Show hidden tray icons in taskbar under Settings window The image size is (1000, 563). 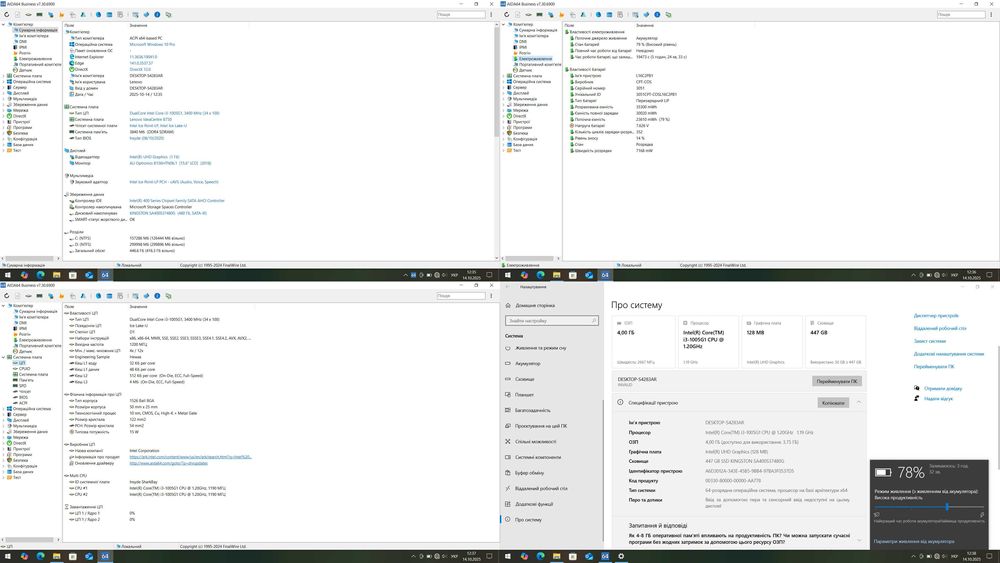coord(913,557)
